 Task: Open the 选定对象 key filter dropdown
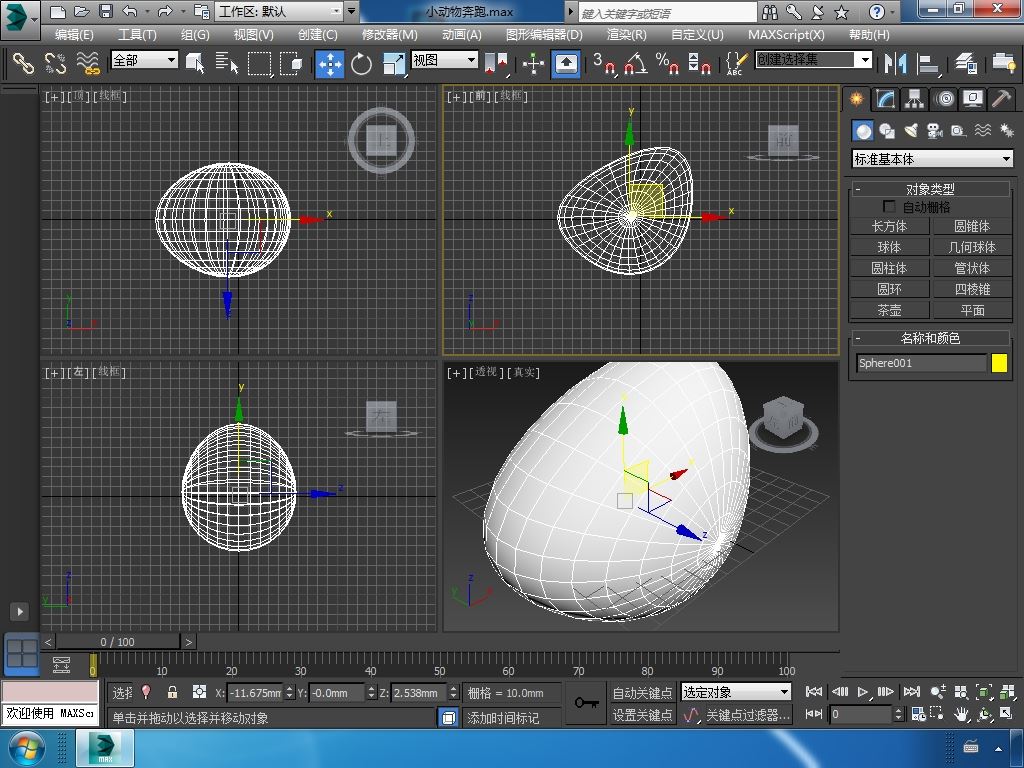[x=736, y=692]
